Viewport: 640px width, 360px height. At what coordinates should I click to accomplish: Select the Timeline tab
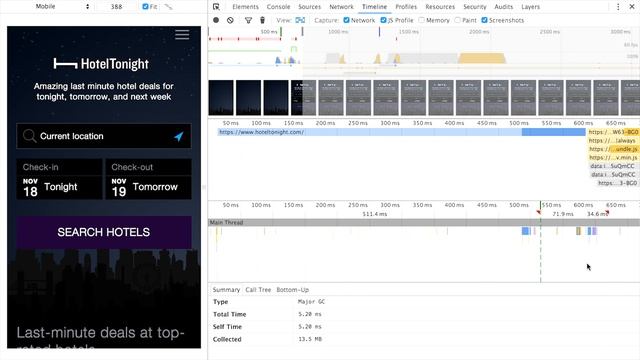coord(374,7)
